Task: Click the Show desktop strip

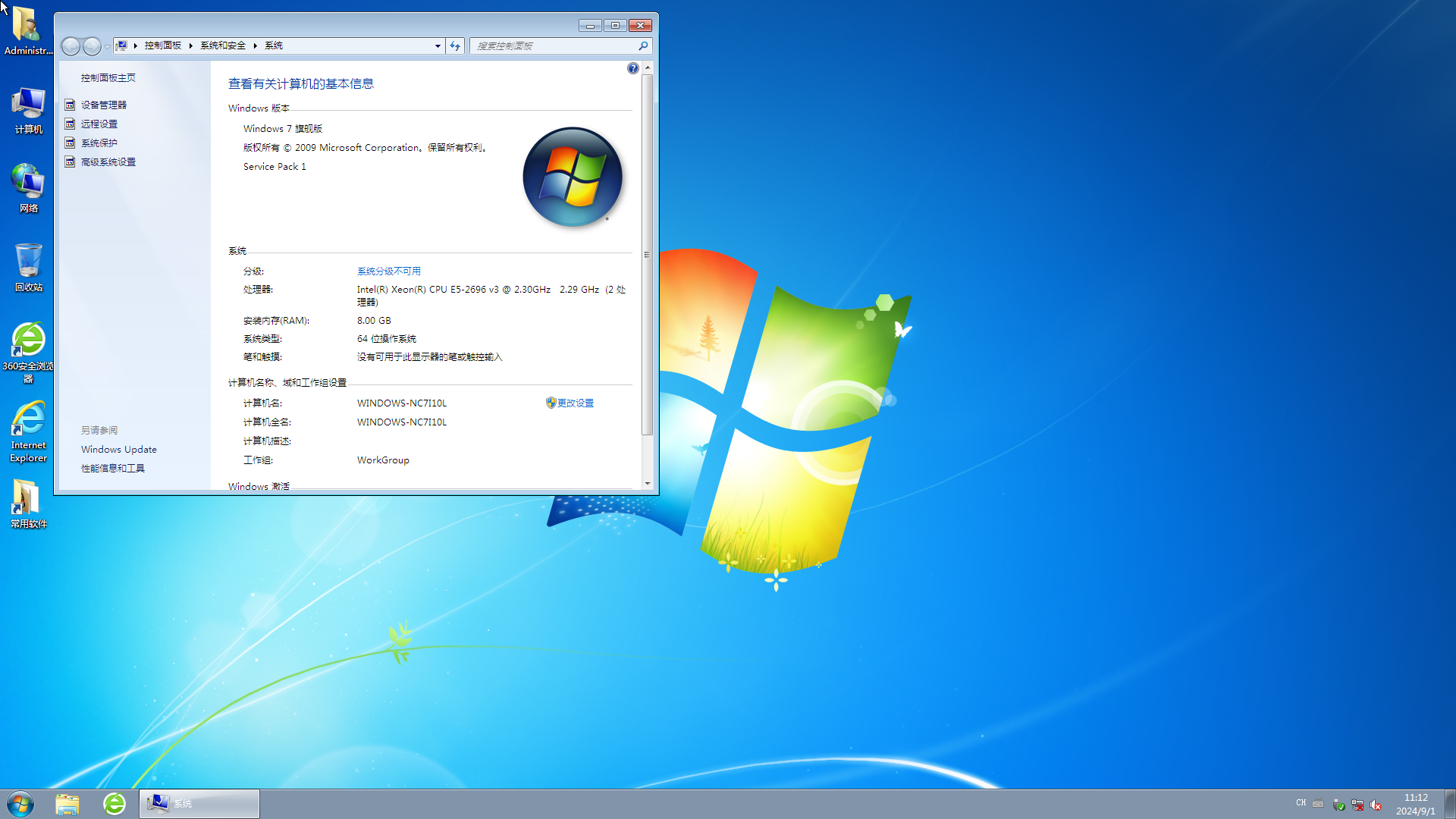Action: (1450, 804)
